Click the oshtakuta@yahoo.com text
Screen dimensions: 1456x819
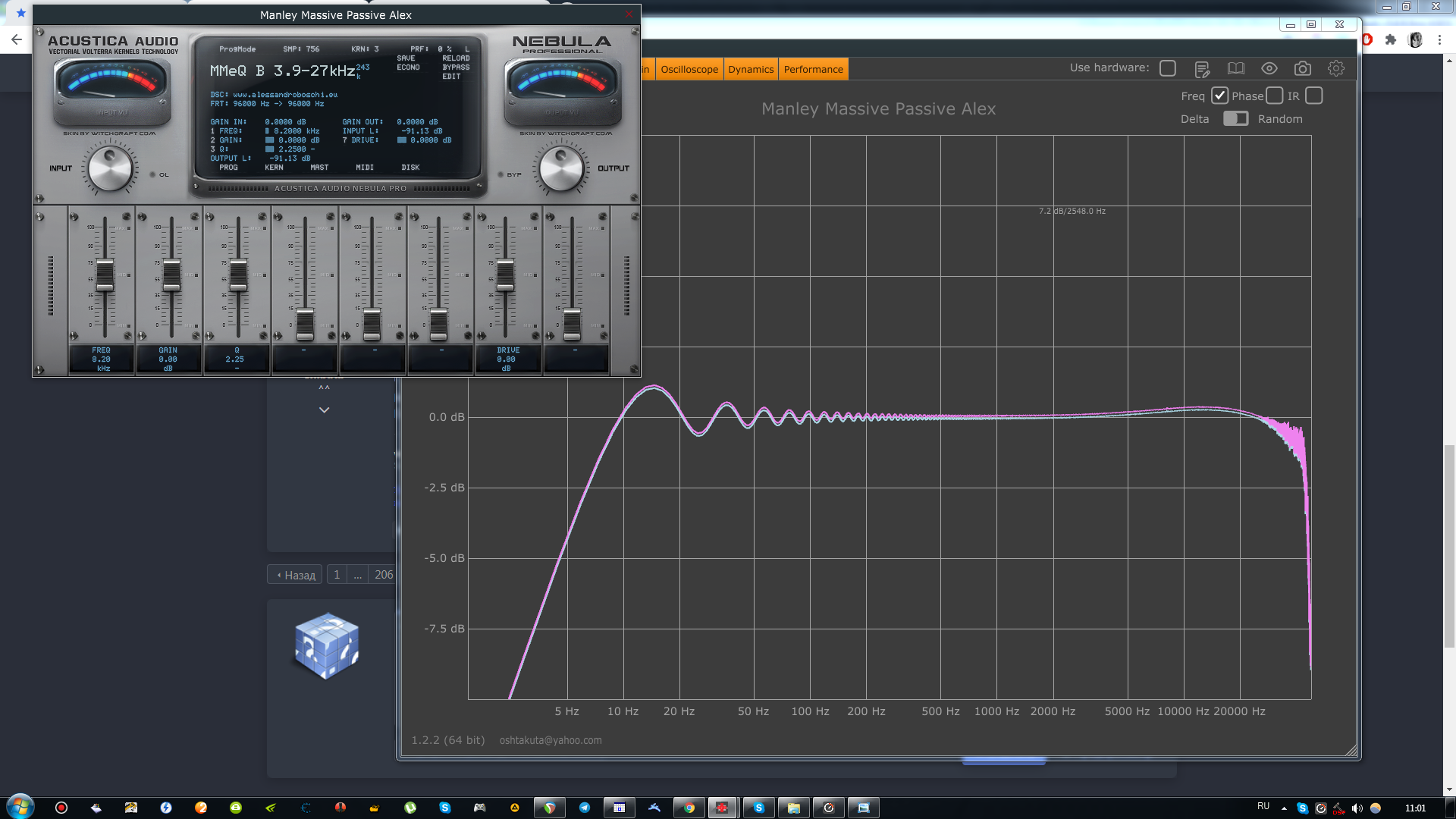point(551,740)
